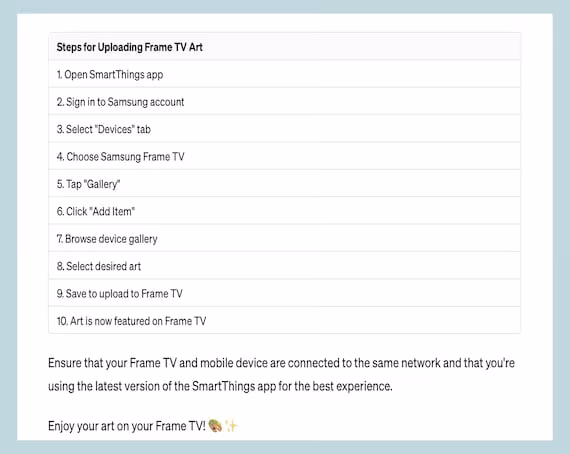The image size is (570, 454).
Task: Click the word 'Gallery' in step 5
Action: click(x=102, y=184)
